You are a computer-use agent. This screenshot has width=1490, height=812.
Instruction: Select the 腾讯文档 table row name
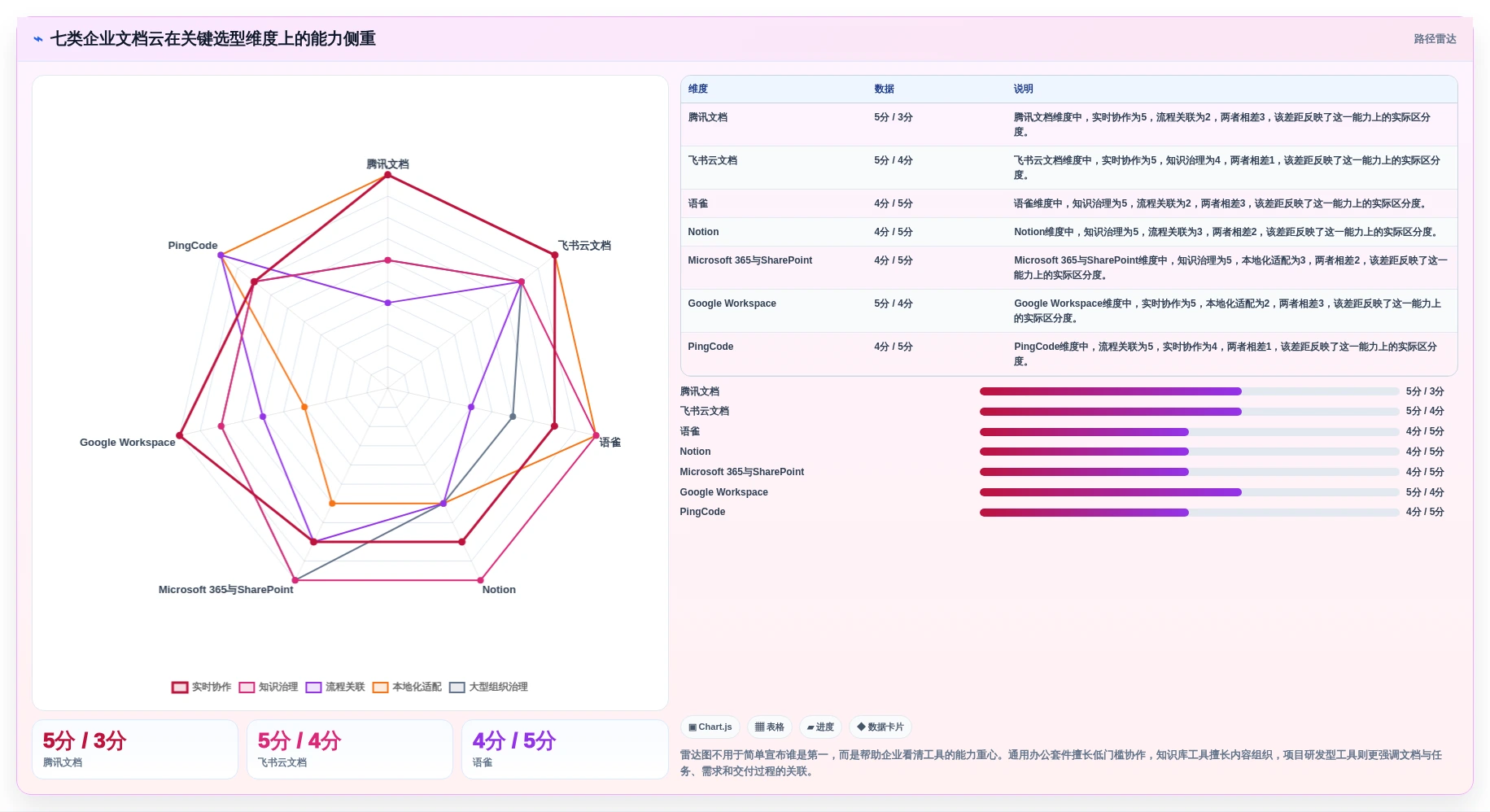(x=708, y=117)
